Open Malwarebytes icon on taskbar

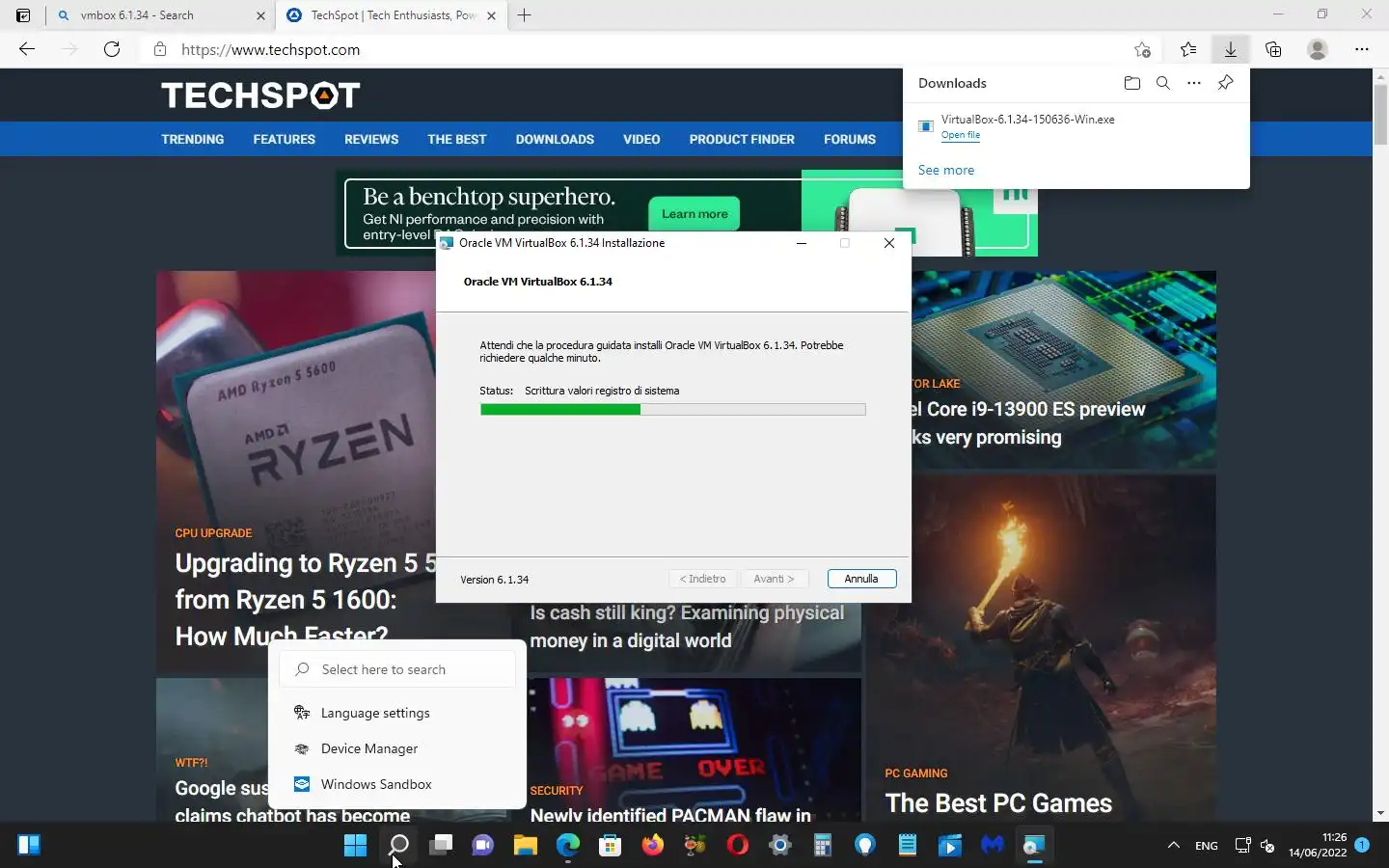[x=993, y=846]
